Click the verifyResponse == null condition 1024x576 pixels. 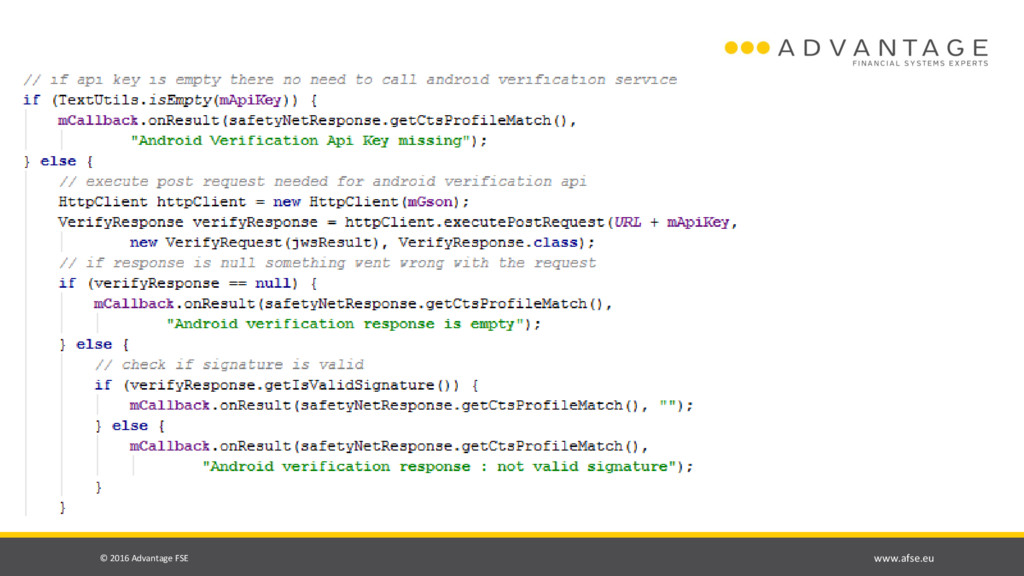(188, 283)
